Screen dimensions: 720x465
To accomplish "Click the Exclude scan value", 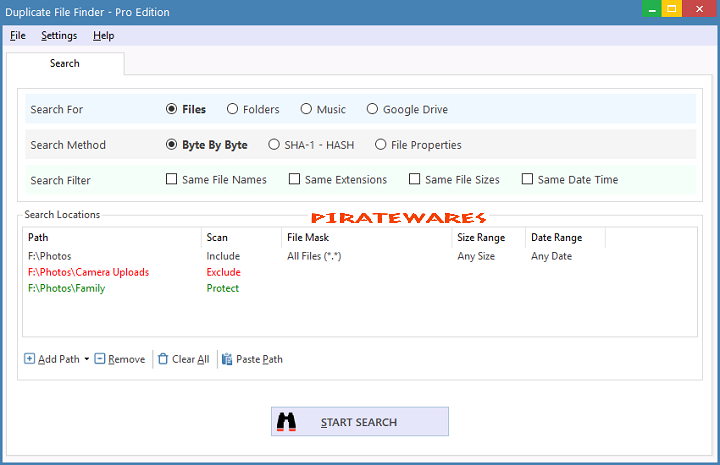I will click(x=224, y=272).
